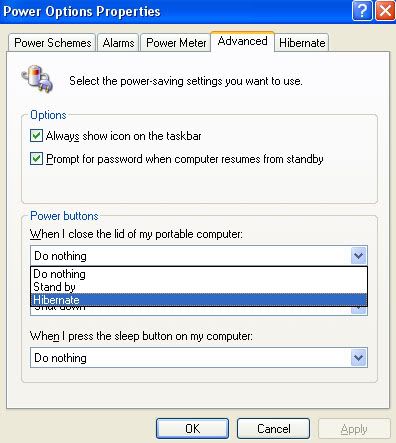Confirm settings with the OK button
The image size is (396, 443).
coord(193,428)
